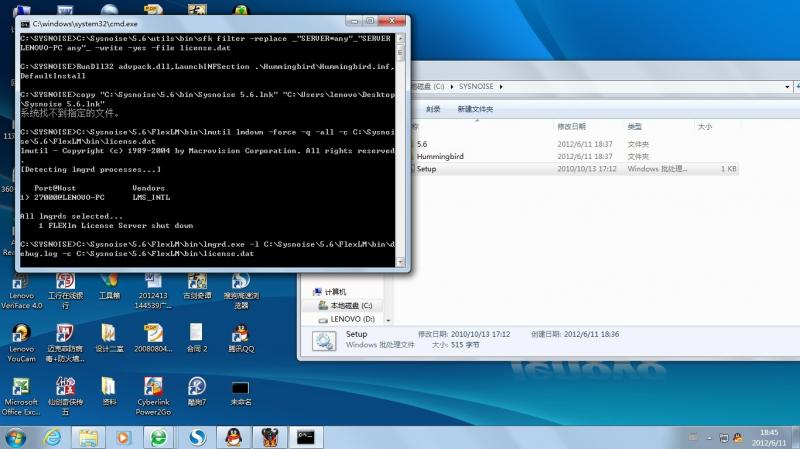Open the address bar history dropdown
This screenshot has height=449, width=800.
click(x=787, y=87)
